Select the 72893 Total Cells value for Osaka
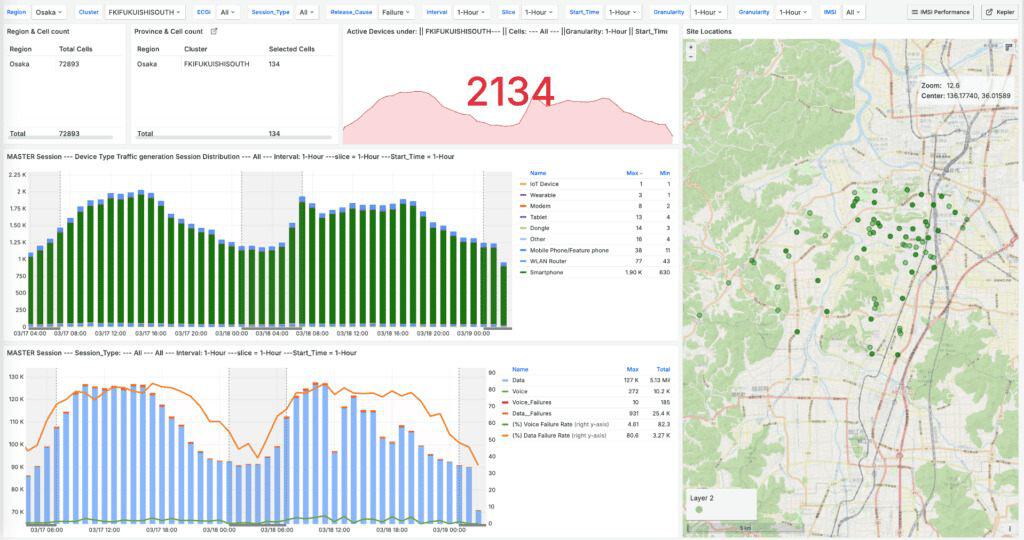The width and height of the screenshot is (1024, 540). coord(69,64)
